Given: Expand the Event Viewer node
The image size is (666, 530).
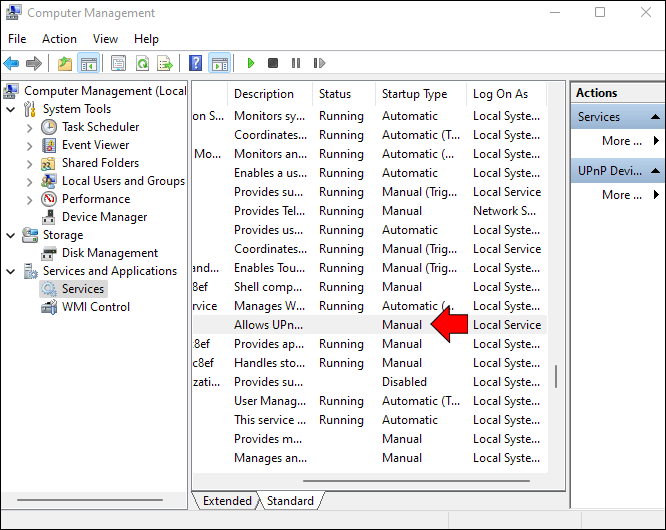Looking at the screenshot, I should point(29,146).
